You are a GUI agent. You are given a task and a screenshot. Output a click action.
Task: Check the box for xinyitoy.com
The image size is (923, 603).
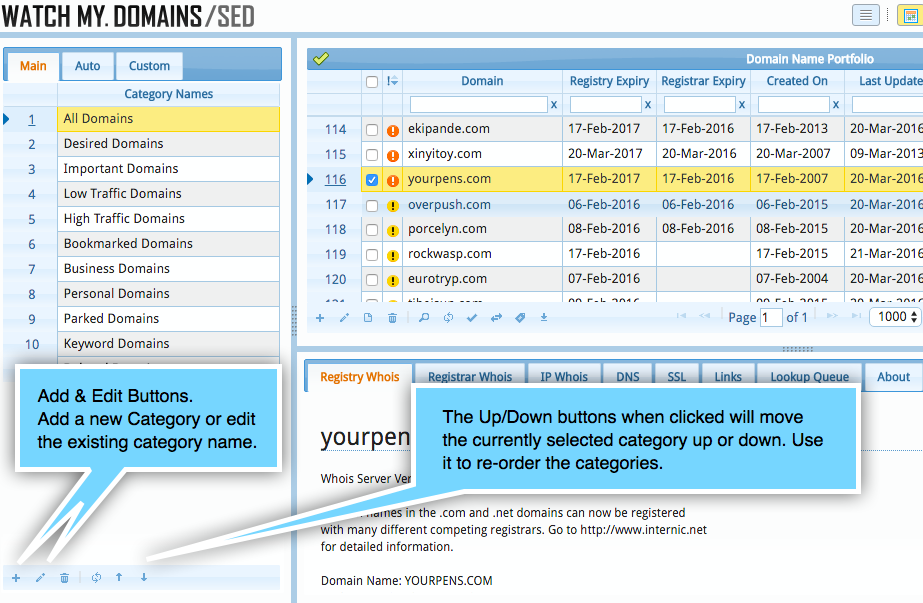(x=371, y=155)
